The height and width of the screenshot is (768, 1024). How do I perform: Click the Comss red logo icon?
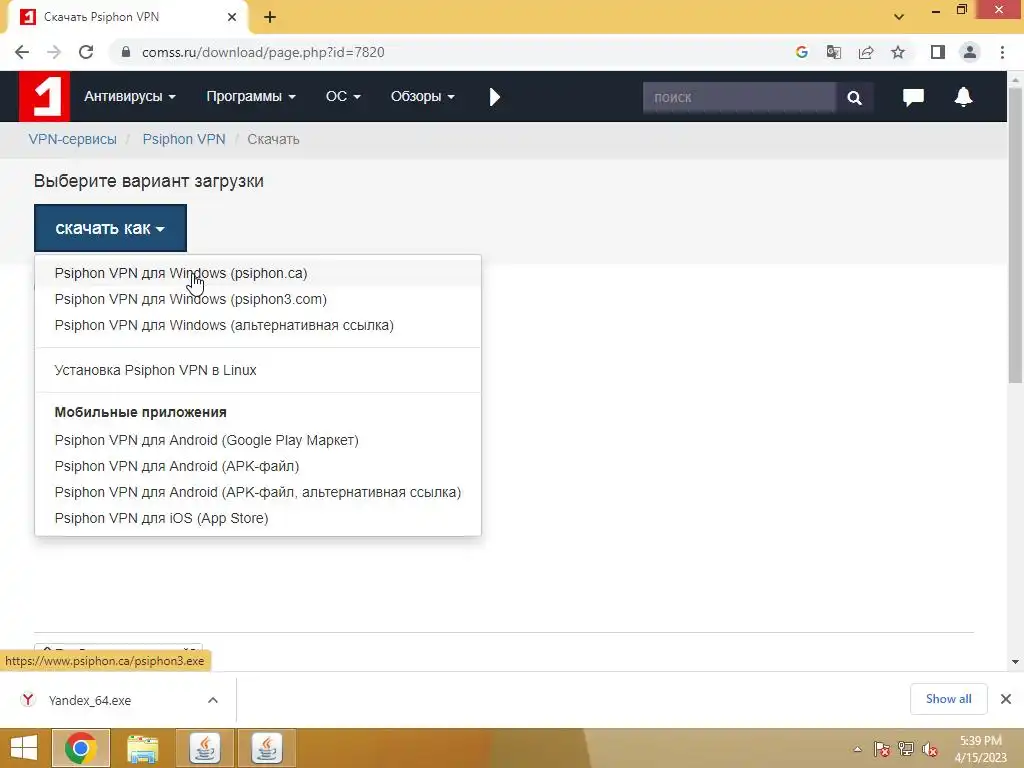click(44, 97)
